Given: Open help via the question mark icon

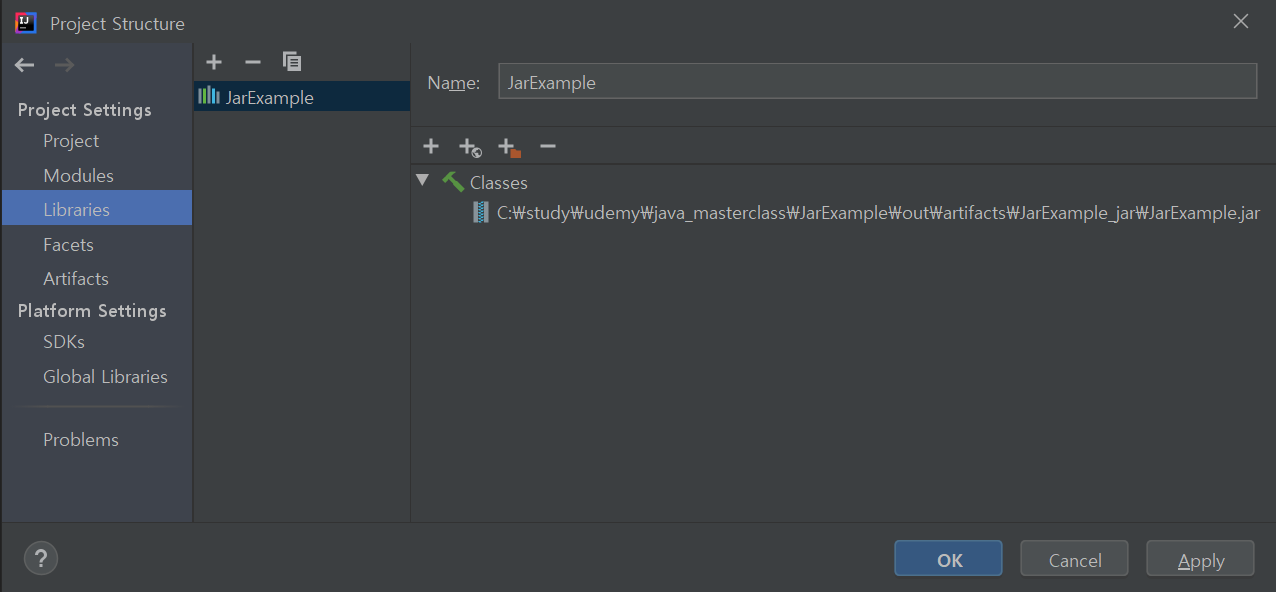Looking at the screenshot, I should (x=40, y=558).
